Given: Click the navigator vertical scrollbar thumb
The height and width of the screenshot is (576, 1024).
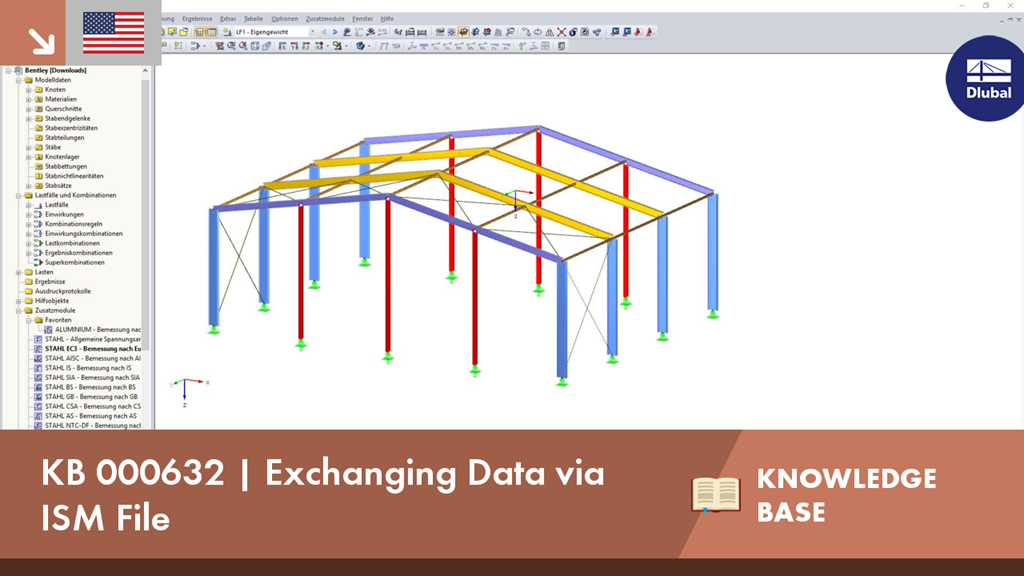Looking at the screenshot, I should (146, 216).
